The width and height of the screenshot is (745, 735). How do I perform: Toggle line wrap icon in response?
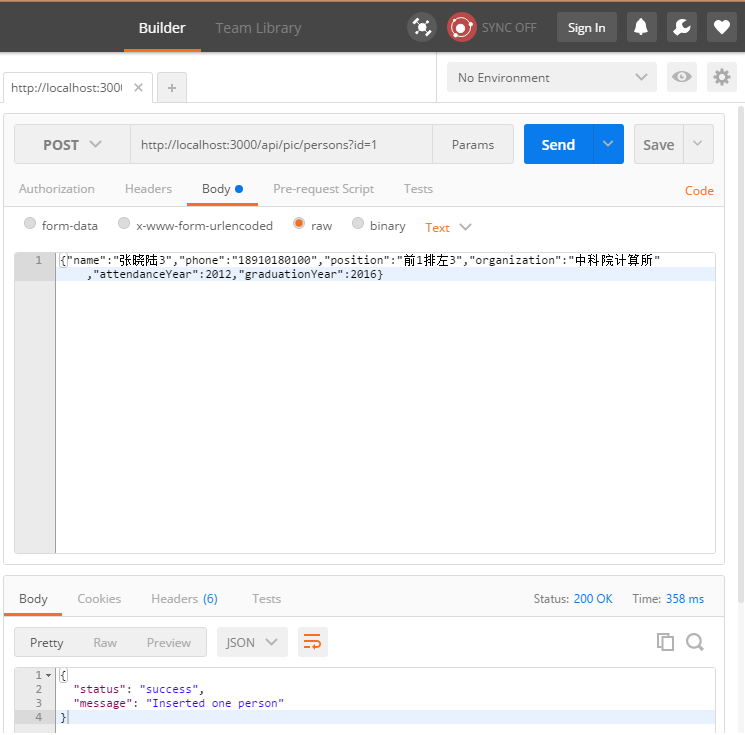312,642
